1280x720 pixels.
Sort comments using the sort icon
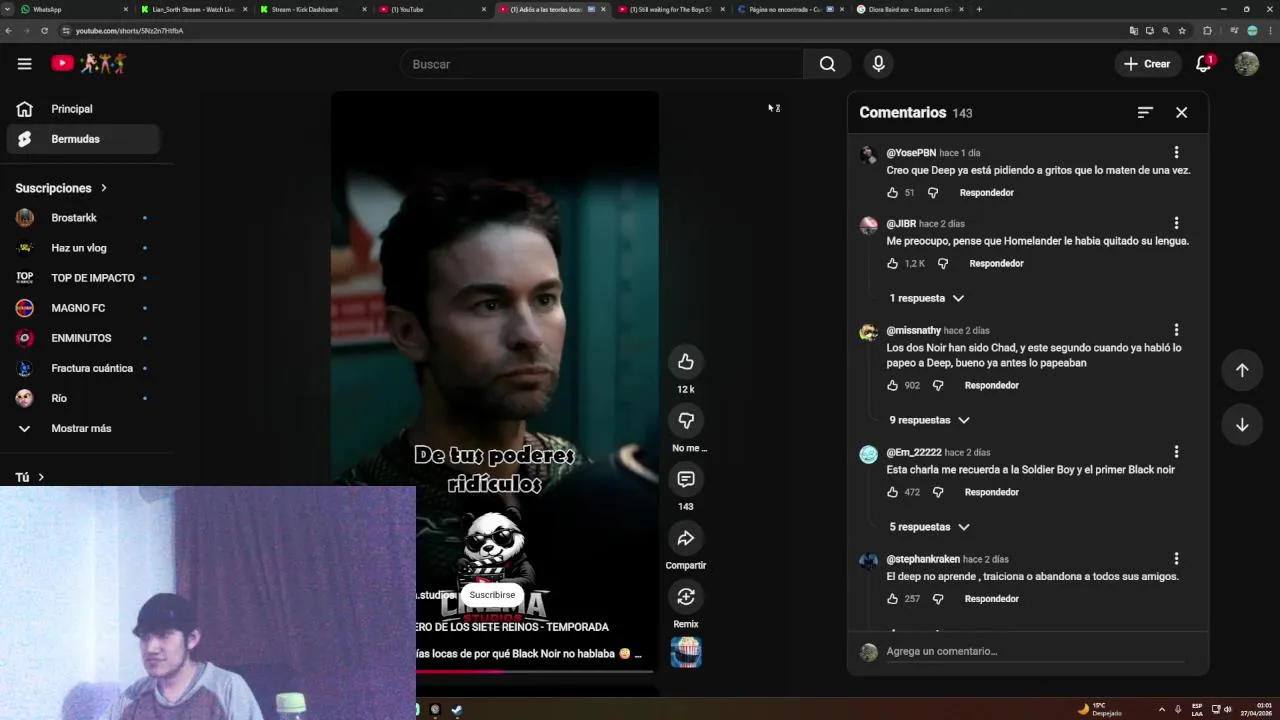[x=1145, y=113]
